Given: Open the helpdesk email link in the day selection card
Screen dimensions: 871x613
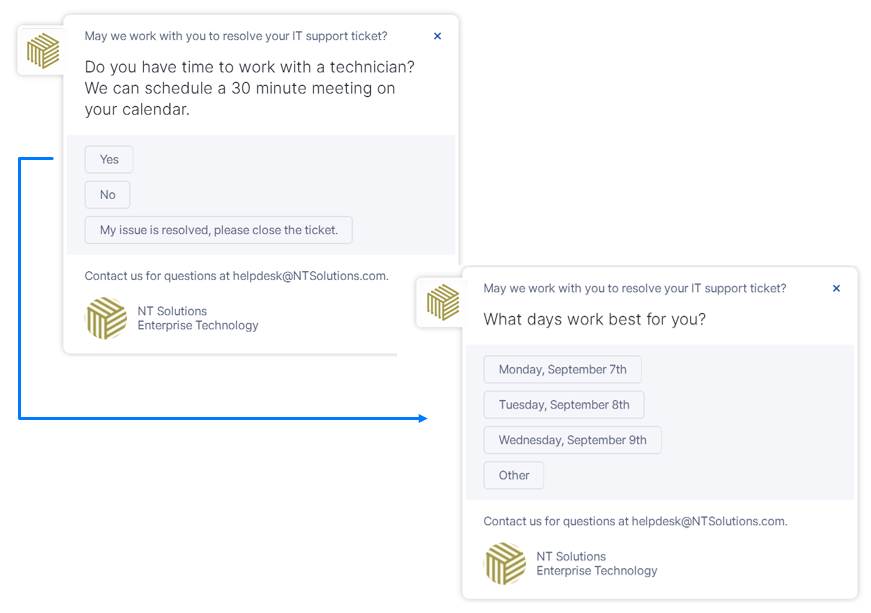Looking at the screenshot, I should pyautogui.click(x=709, y=521).
